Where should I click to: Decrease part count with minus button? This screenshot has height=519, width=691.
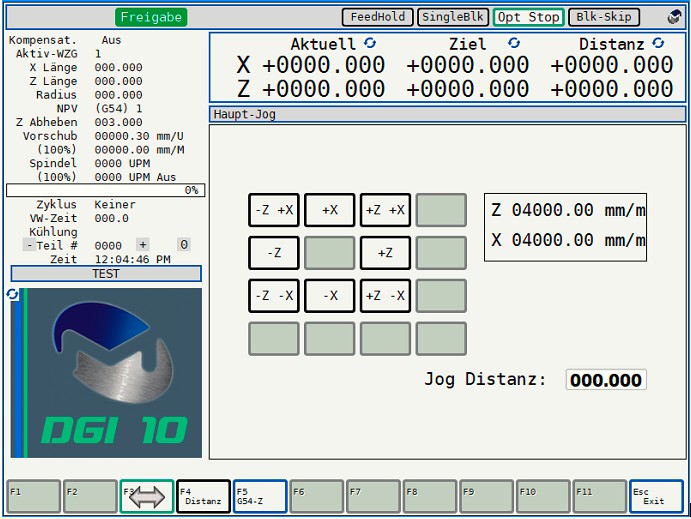point(29,245)
